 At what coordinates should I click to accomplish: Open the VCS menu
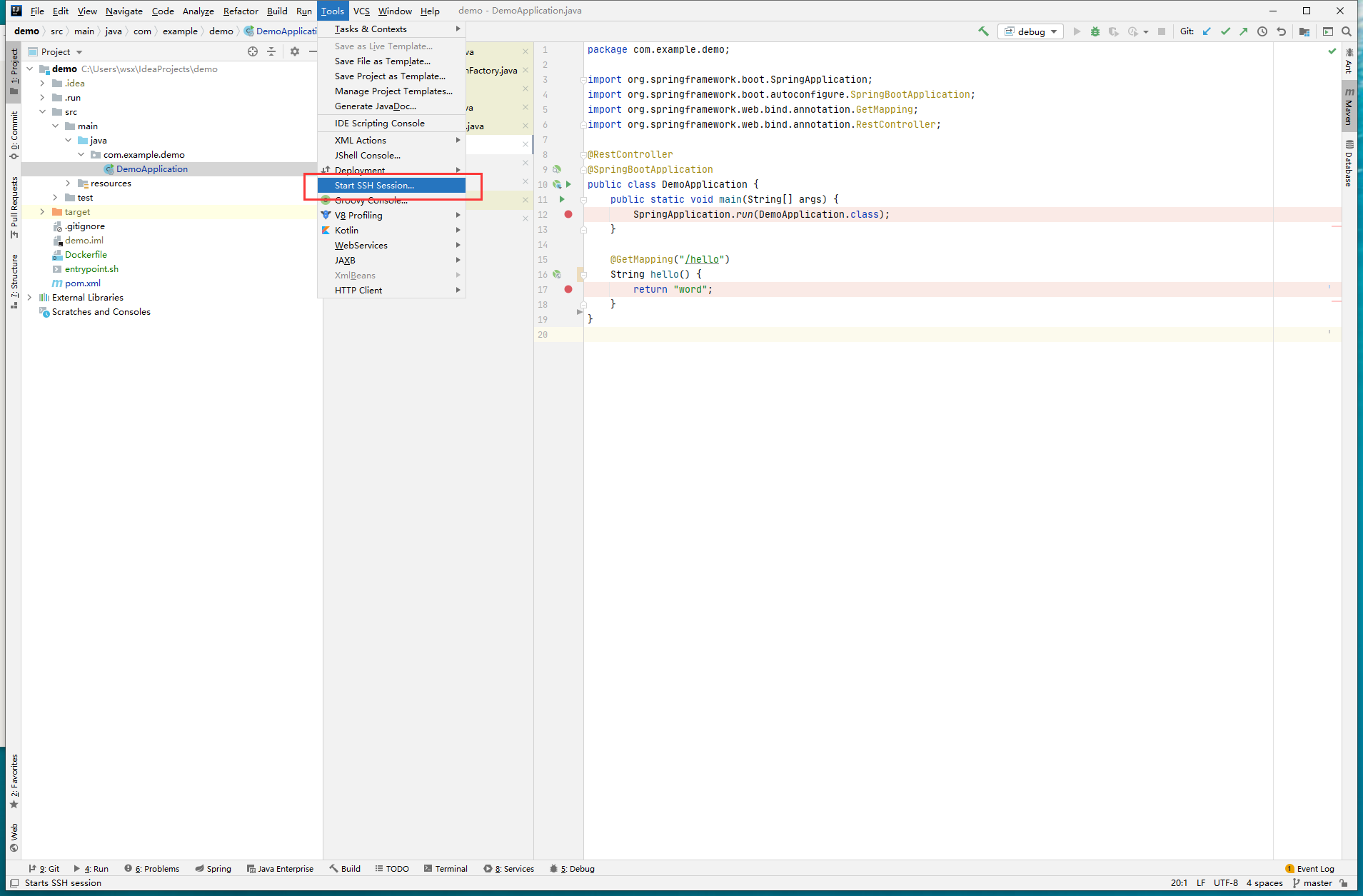(x=361, y=11)
